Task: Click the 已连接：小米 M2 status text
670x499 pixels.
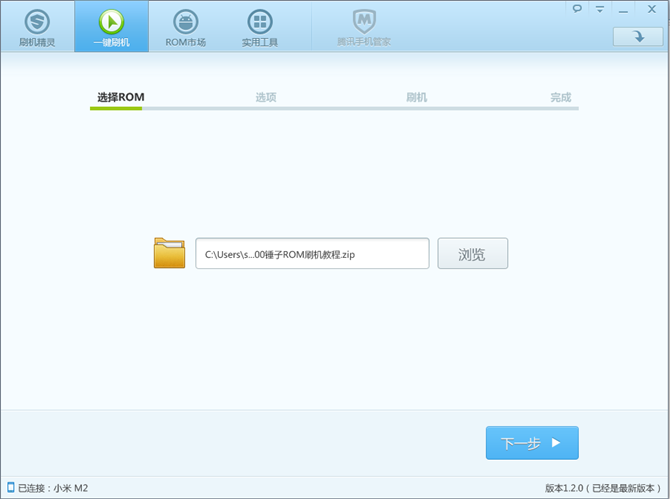Action: pos(53,488)
